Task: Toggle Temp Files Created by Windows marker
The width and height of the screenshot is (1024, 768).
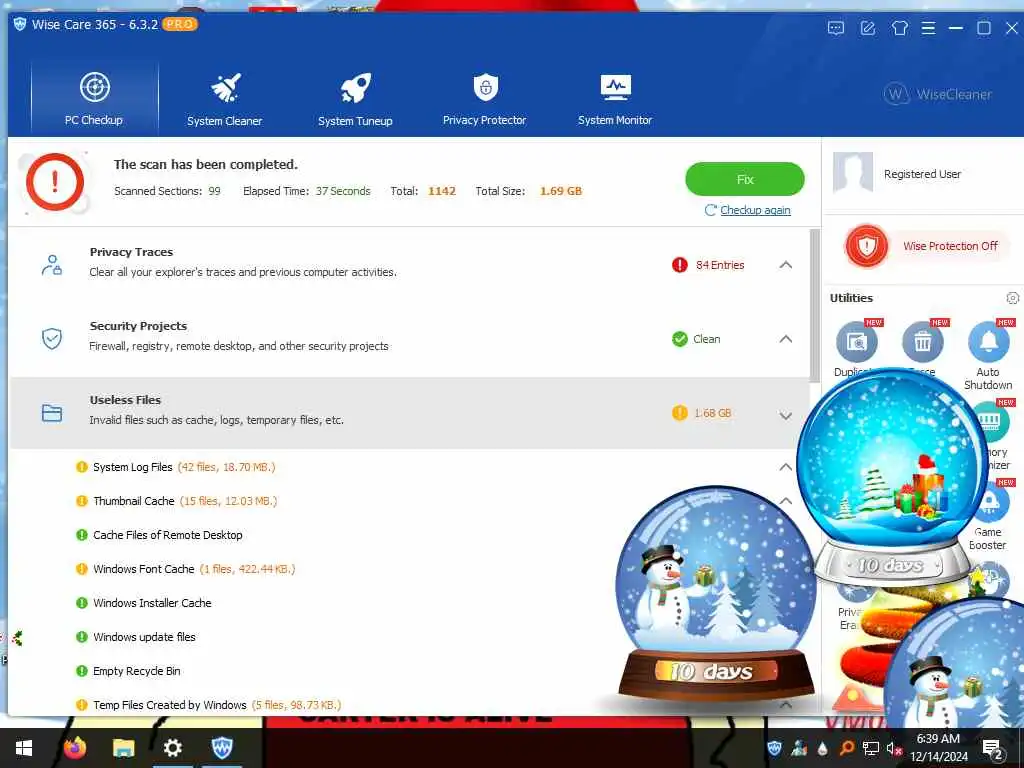Action: tap(82, 705)
